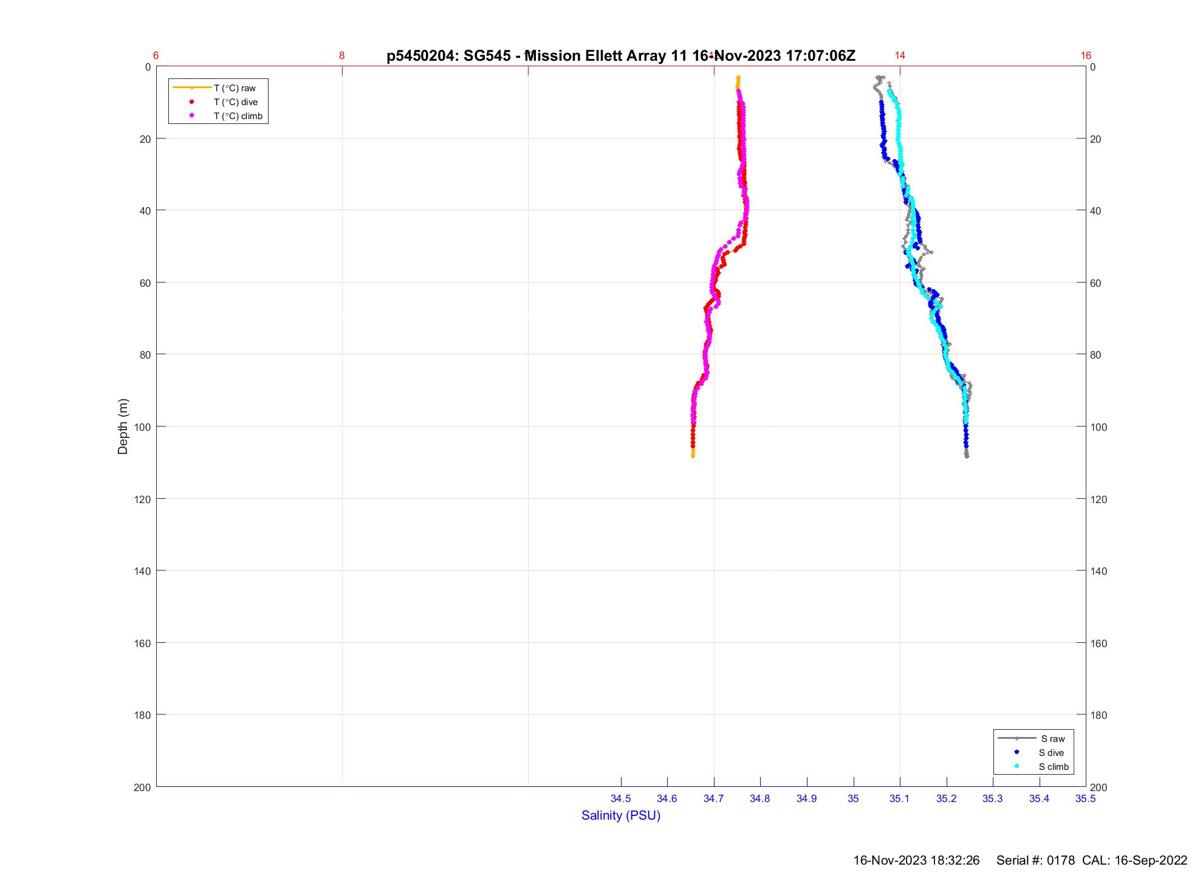Click the cyan dot marker for S climb
The width and height of the screenshot is (1200, 885).
1016,766
